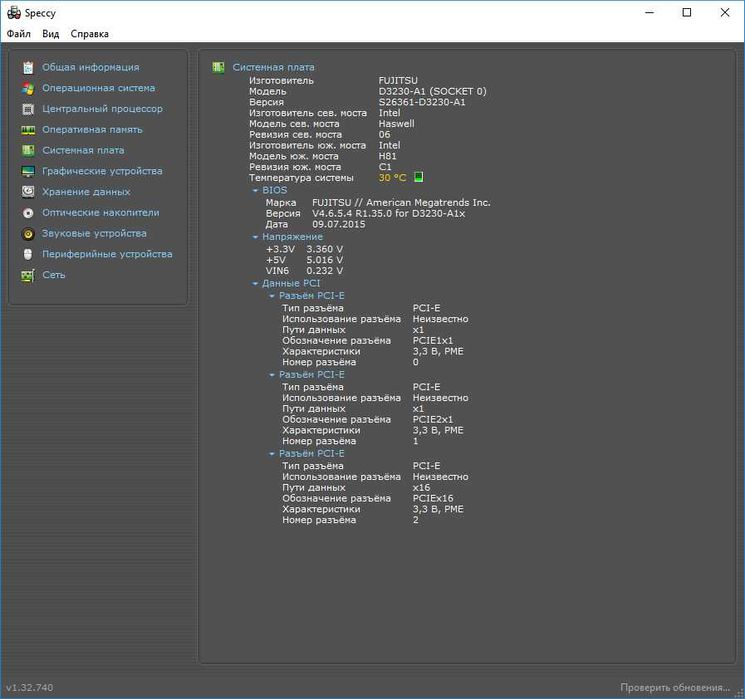This screenshot has width=745, height=699.
Task: Select the PCIE2x1 slot designation
Action: (433, 420)
